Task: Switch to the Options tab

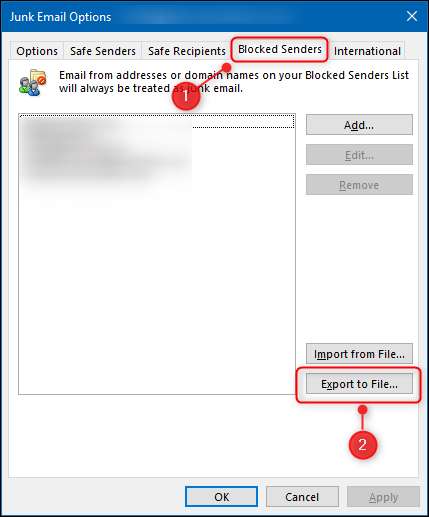Action: pos(37,51)
